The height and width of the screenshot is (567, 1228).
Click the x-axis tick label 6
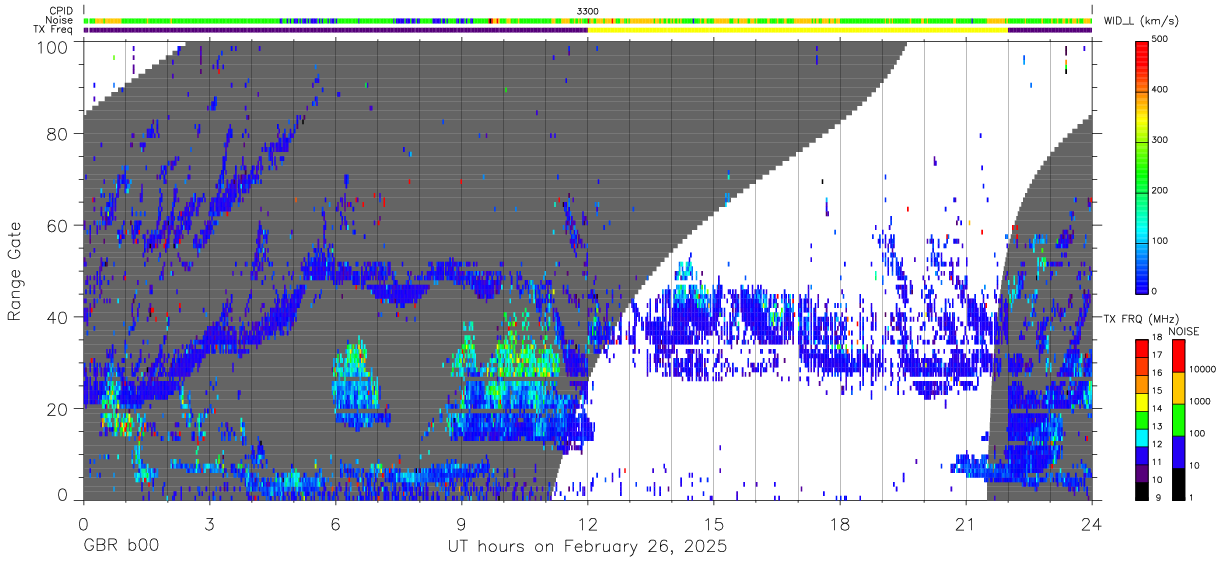click(x=335, y=523)
